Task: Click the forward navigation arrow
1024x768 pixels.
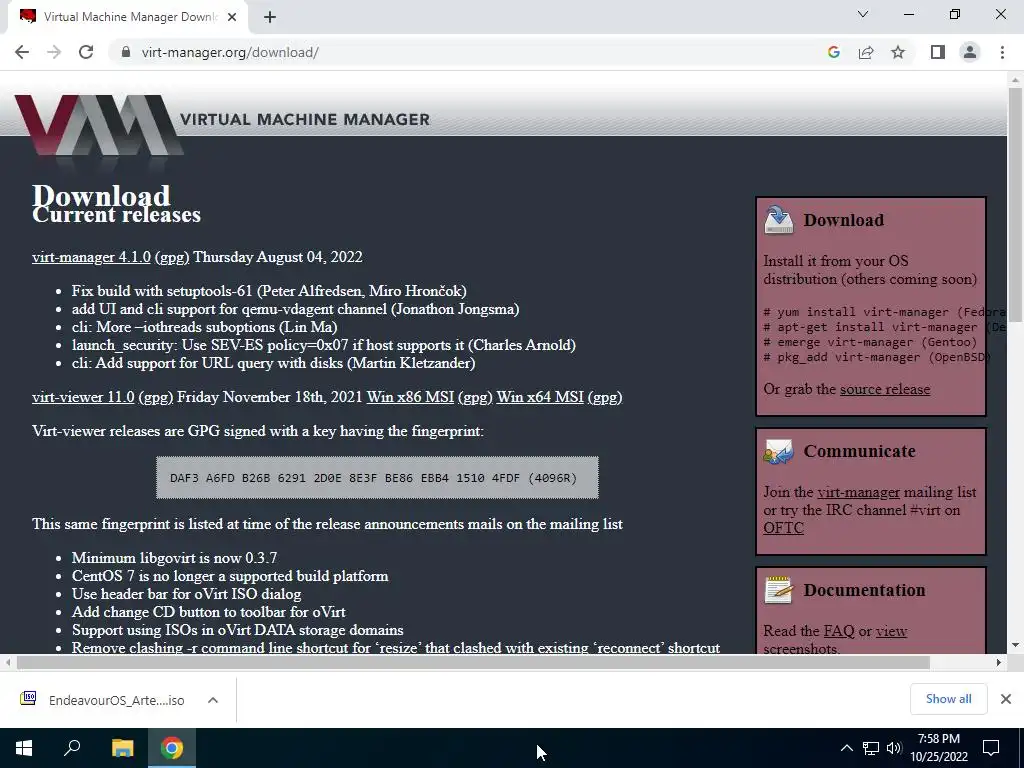Action: click(54, 52)
